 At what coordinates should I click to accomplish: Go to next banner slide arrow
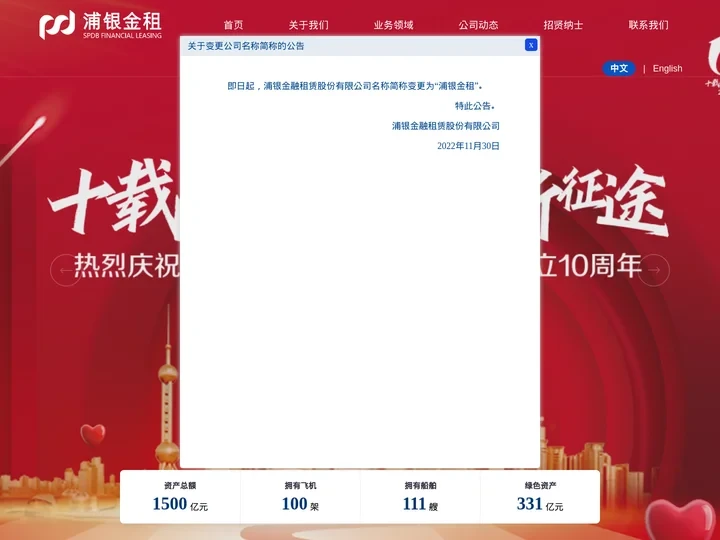[654, 270]
